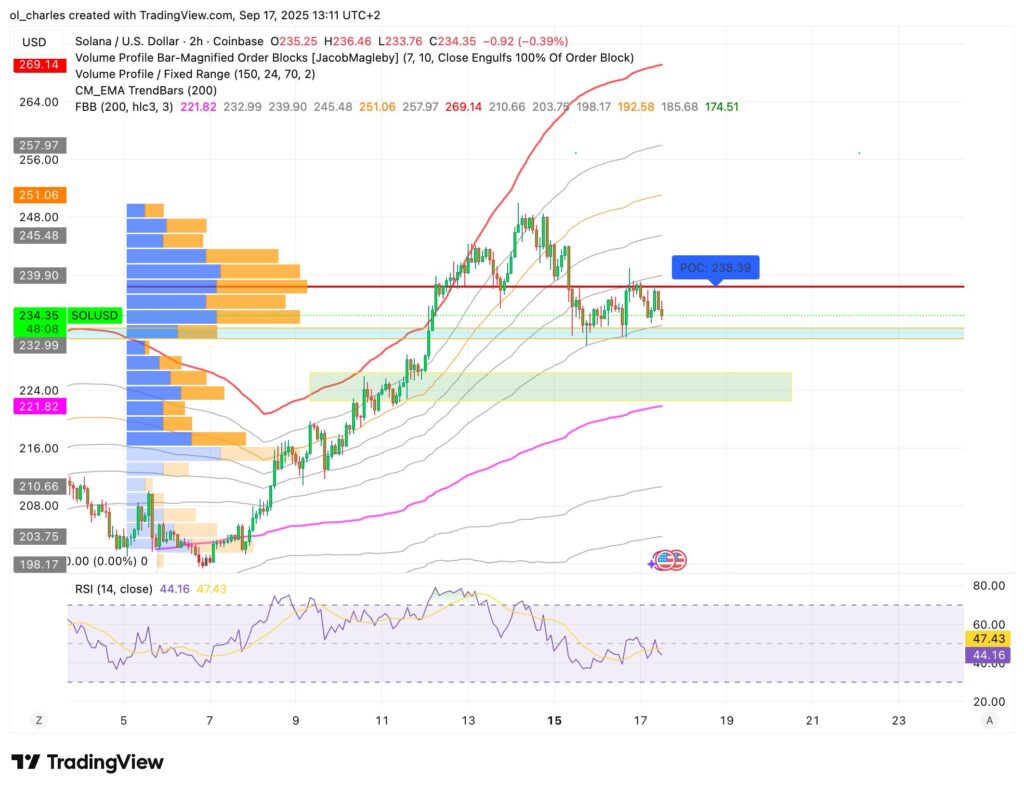
Task: Click the magenta 221.82 price tag
Action: coord(34,406)
